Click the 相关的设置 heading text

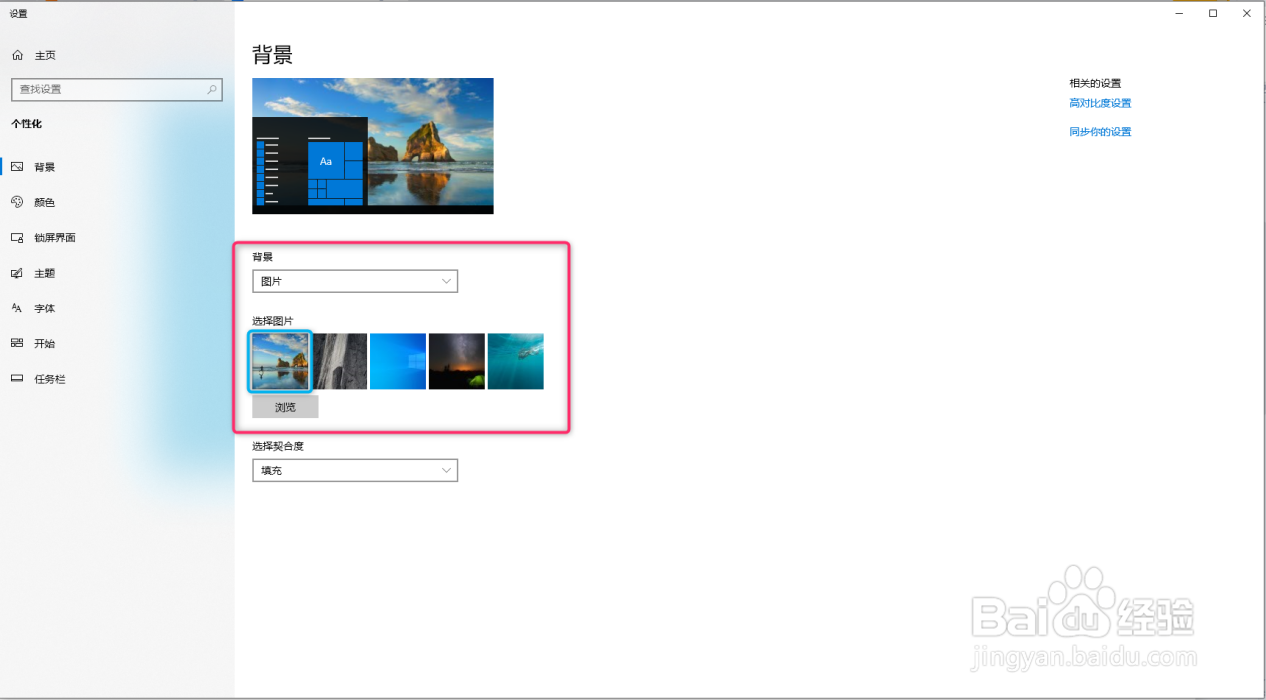click(1095, 83)
